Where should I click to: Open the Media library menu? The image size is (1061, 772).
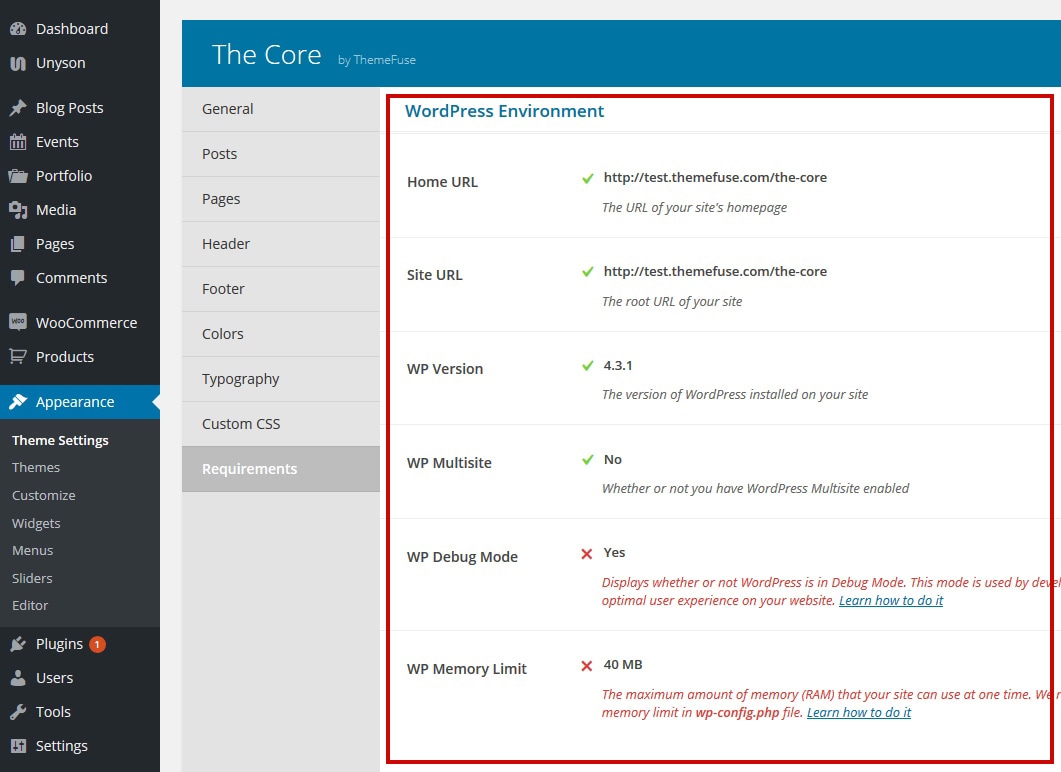click(80, 210)
